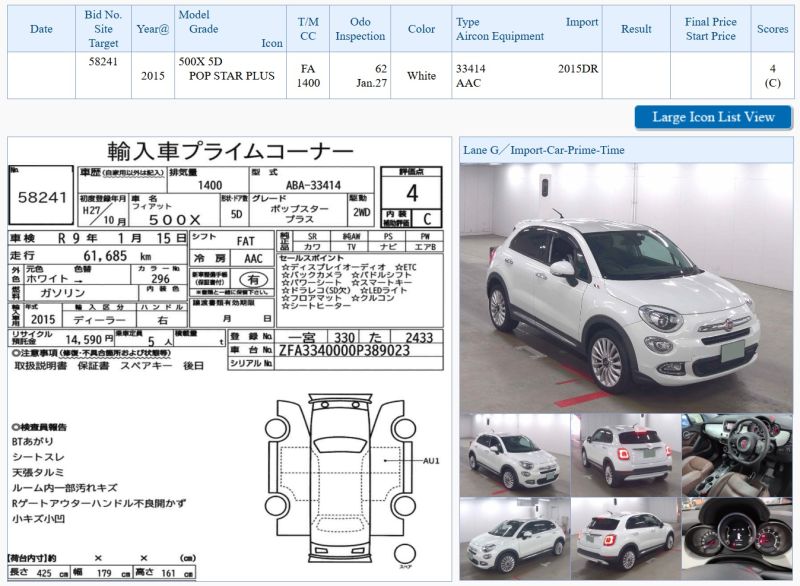Click the score 4 (C) cell
Viewport: 800px width, 586px height.
click(772, 75)
